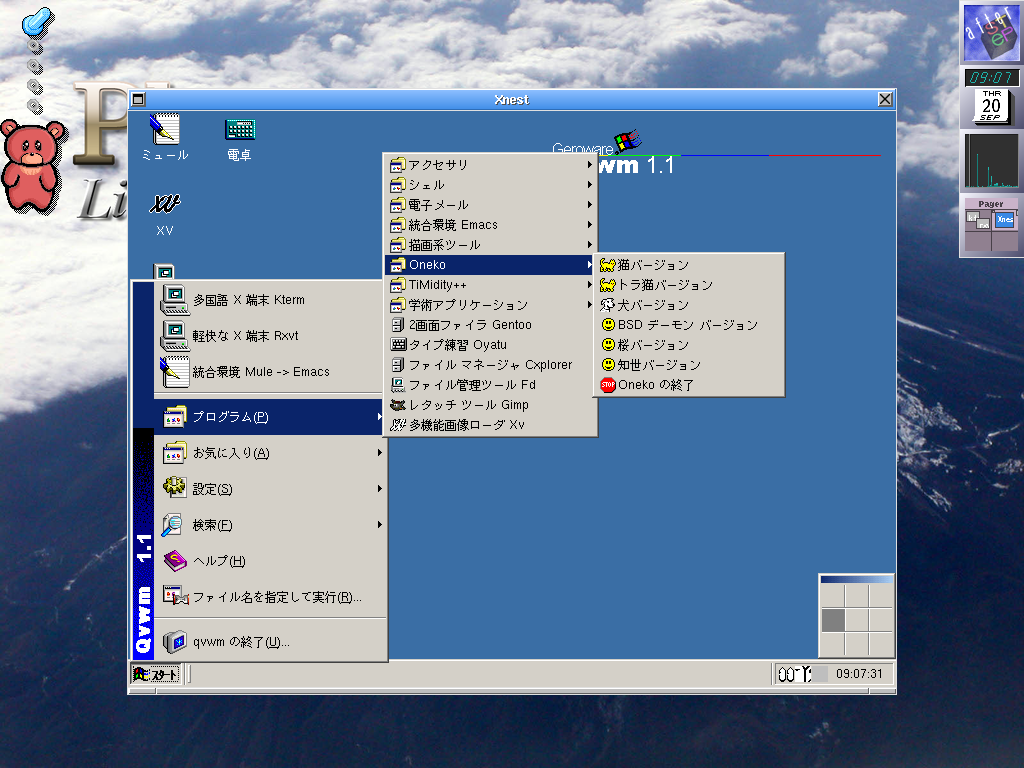Select the highlighted Oneko menu item
The height and width of the screenshot is (768, 1024).
[x=491, y=264]
